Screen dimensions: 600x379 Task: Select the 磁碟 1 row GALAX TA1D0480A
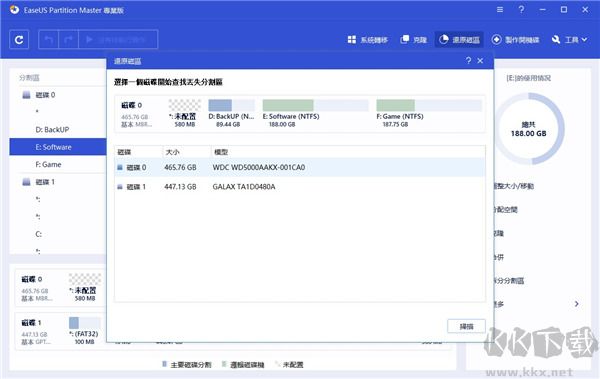(x=300, y=187)
